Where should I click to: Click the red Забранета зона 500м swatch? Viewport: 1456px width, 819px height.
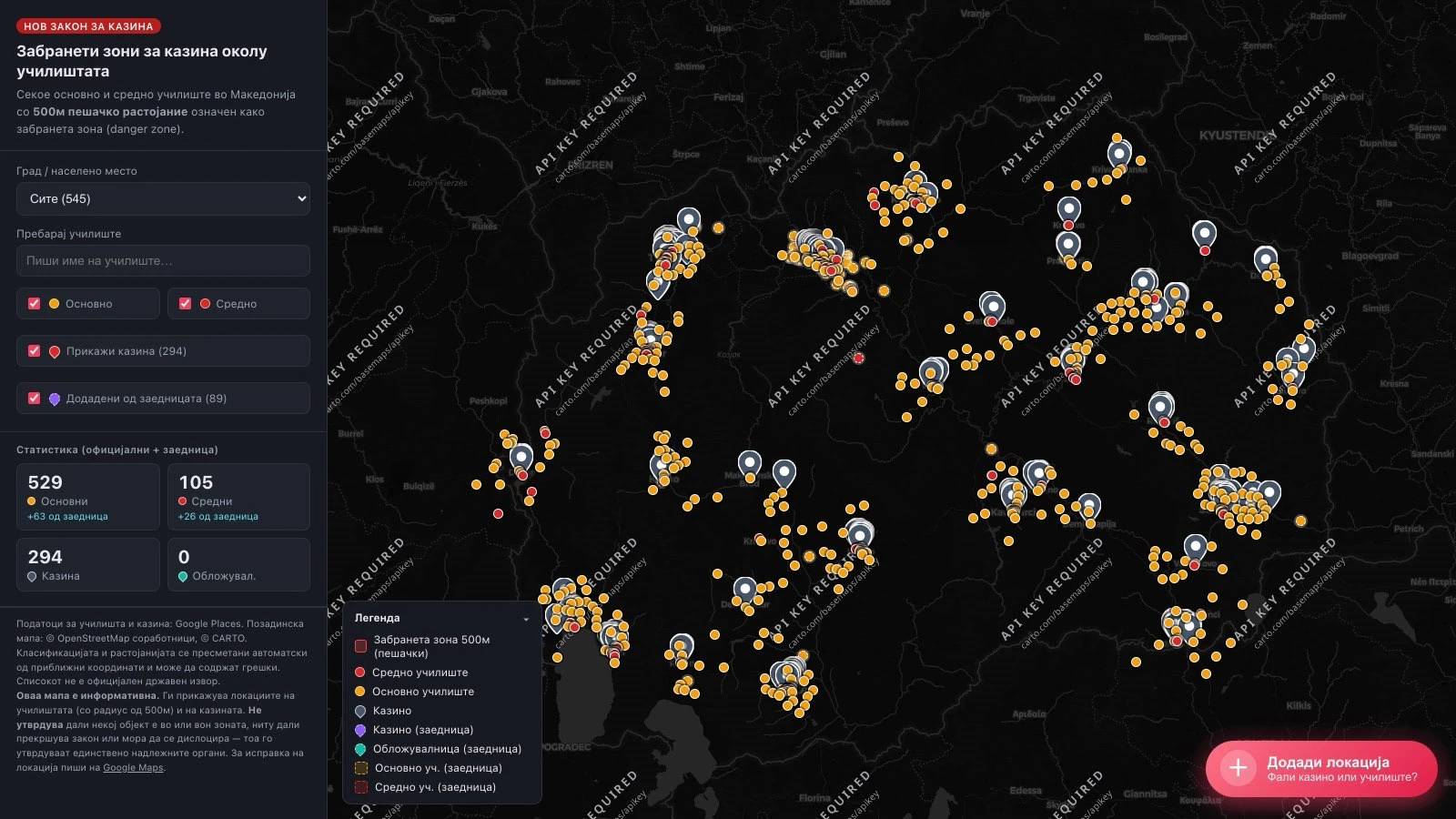click(x=360, y=646)
